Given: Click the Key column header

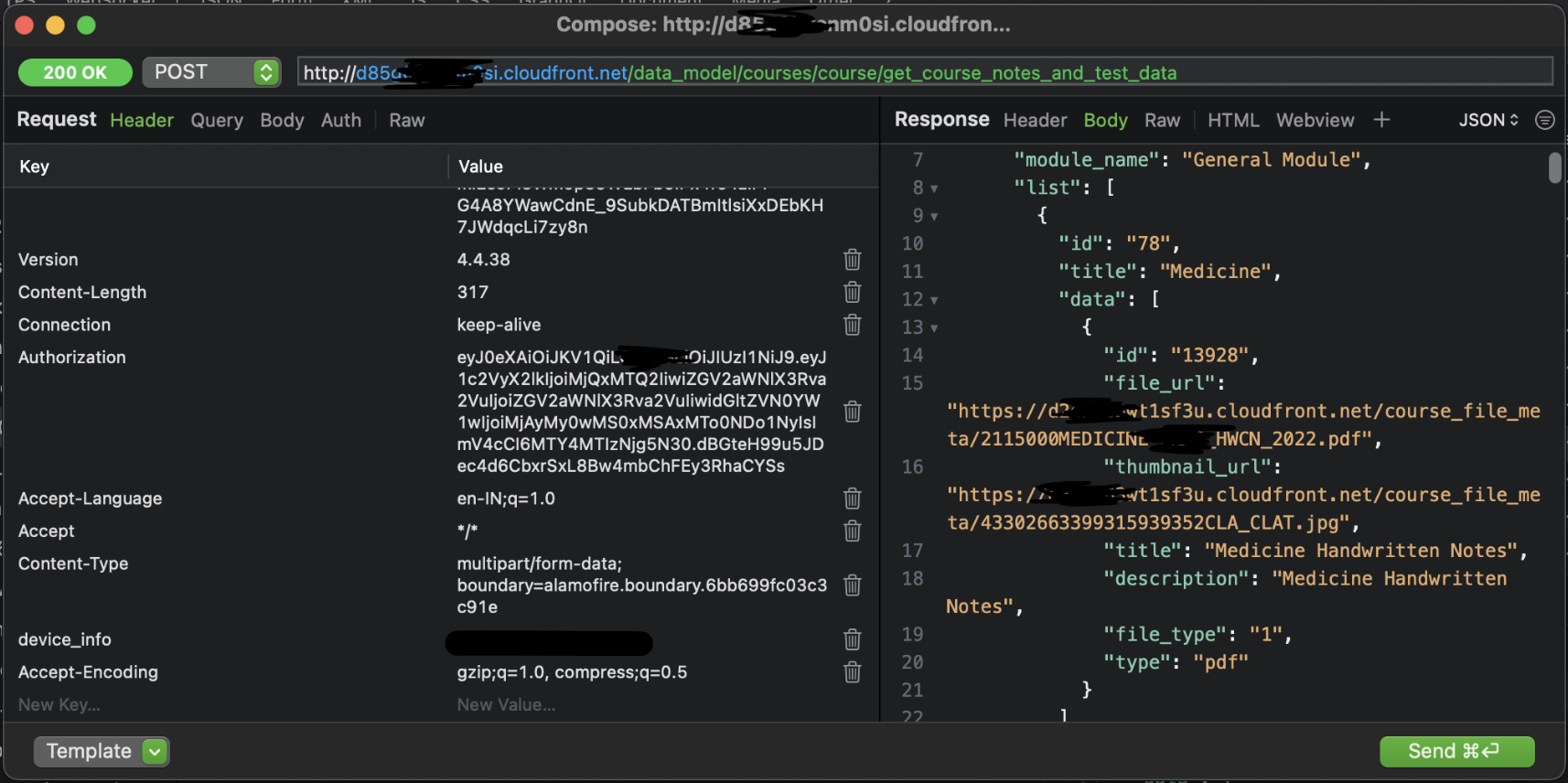Looking at the screenshot, I should [x=35, y=166].
